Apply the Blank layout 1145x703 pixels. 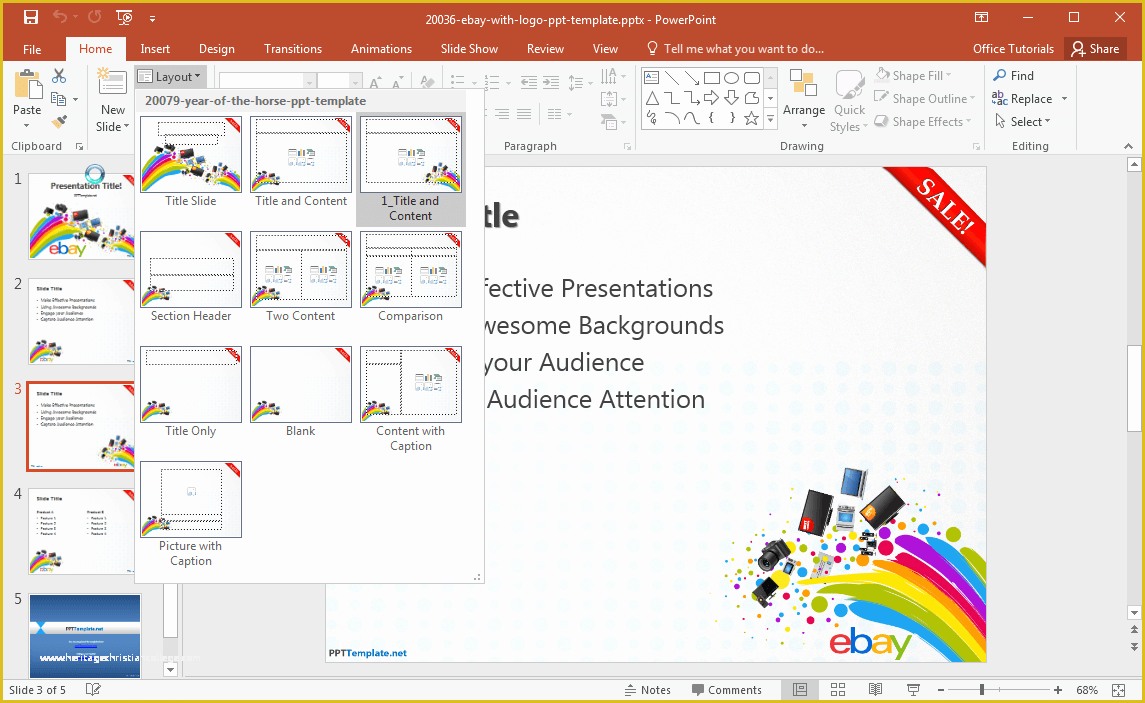pyautogui.click(x=301, y=392)
